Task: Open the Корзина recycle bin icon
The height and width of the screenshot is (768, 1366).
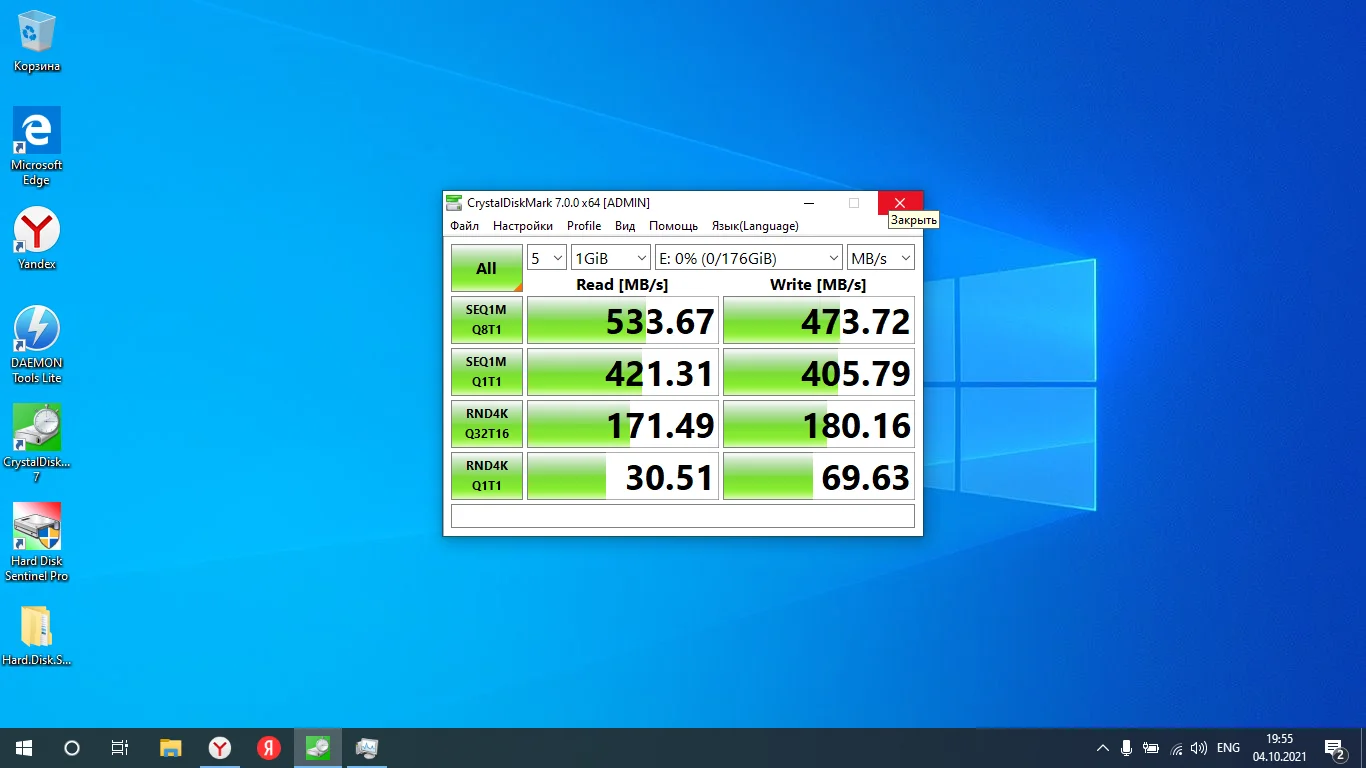Action: tap(37, 41)
